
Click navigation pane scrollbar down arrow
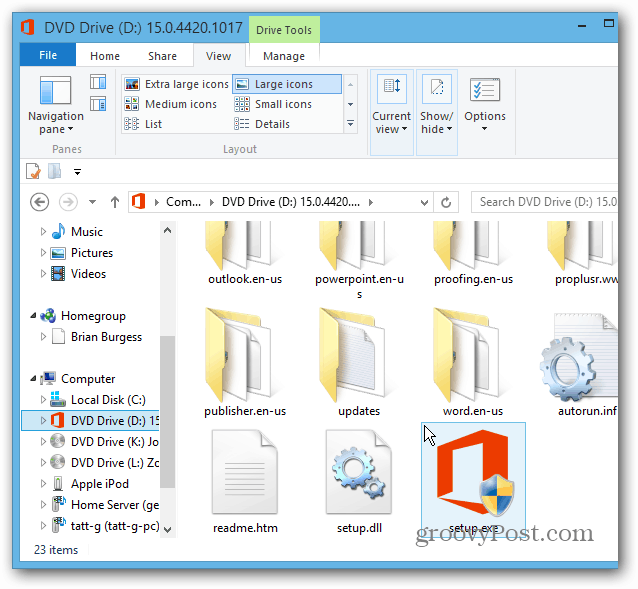click(167, 529)
